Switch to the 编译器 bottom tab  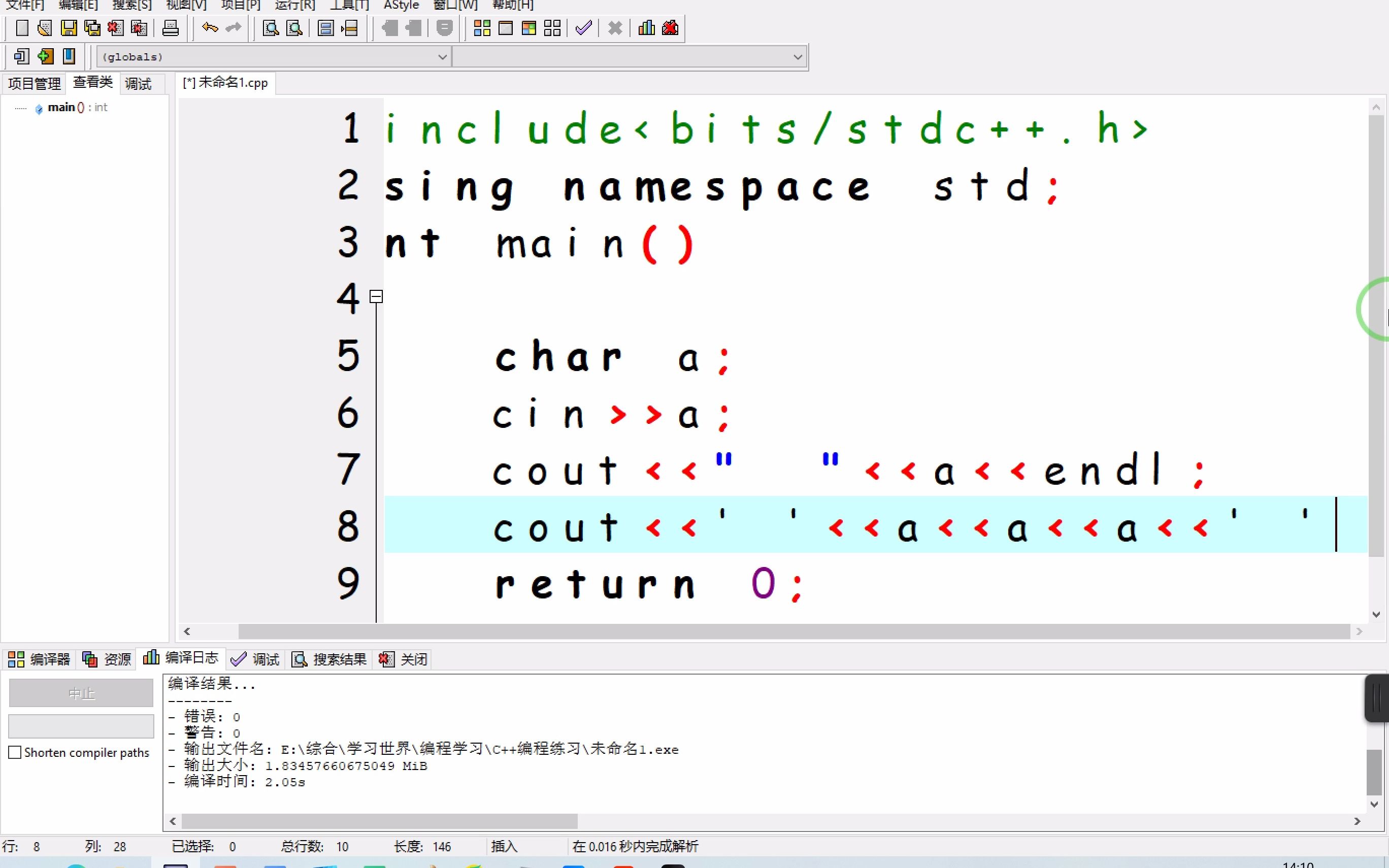pyautogui.click(x=40, y=659)
